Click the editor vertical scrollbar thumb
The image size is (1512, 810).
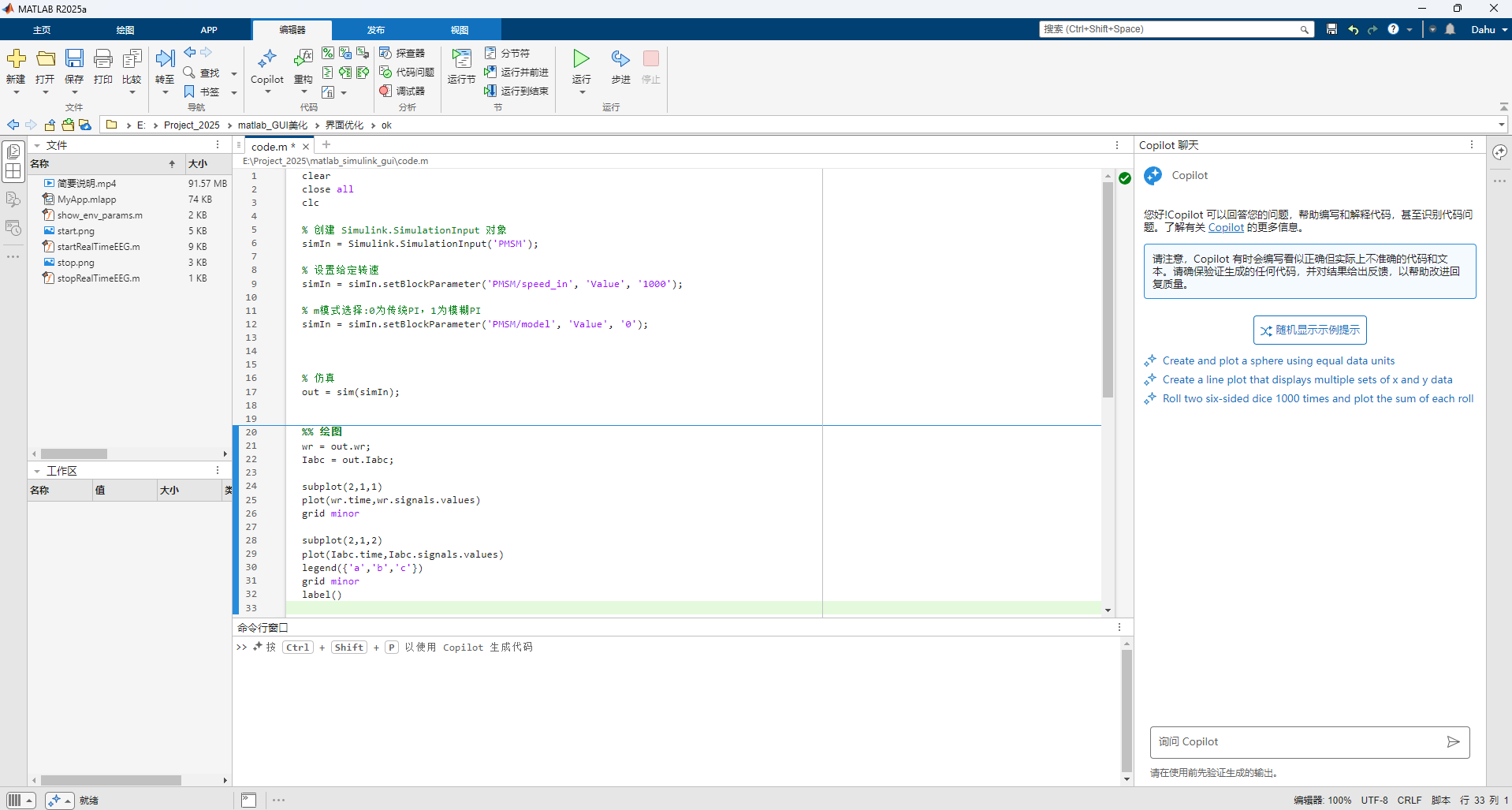coord(1108,289)
